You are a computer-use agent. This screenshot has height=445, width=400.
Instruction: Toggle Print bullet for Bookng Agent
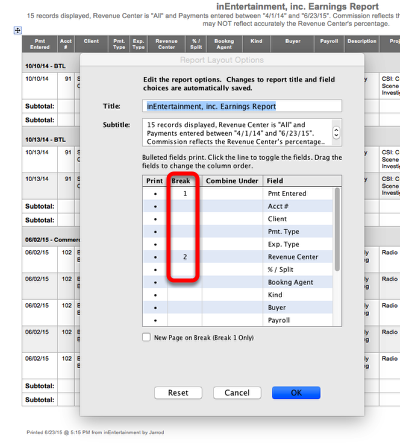point(155,282)
